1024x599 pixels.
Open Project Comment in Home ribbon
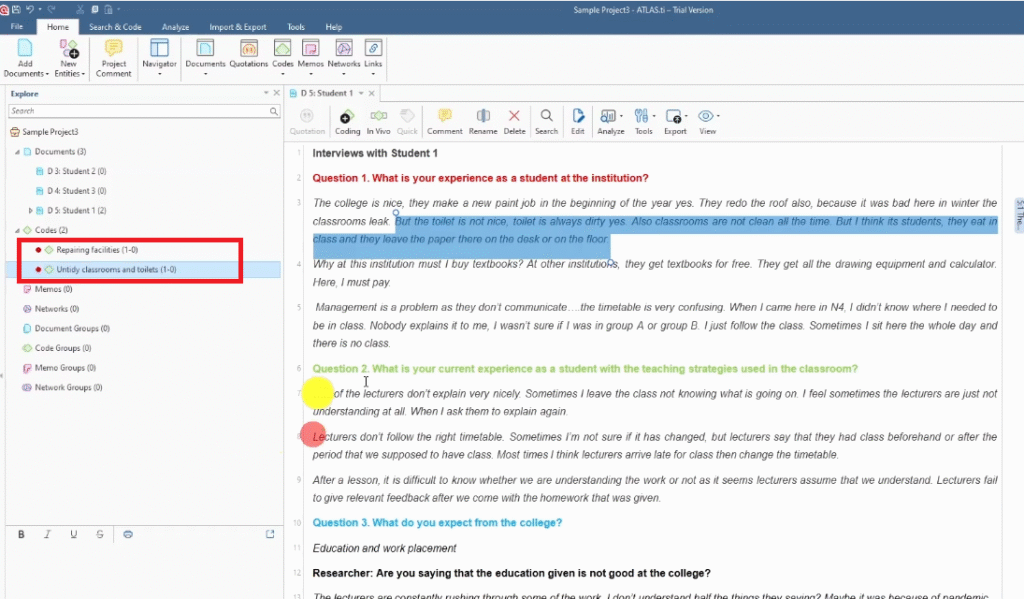click(x=114, y=59)
